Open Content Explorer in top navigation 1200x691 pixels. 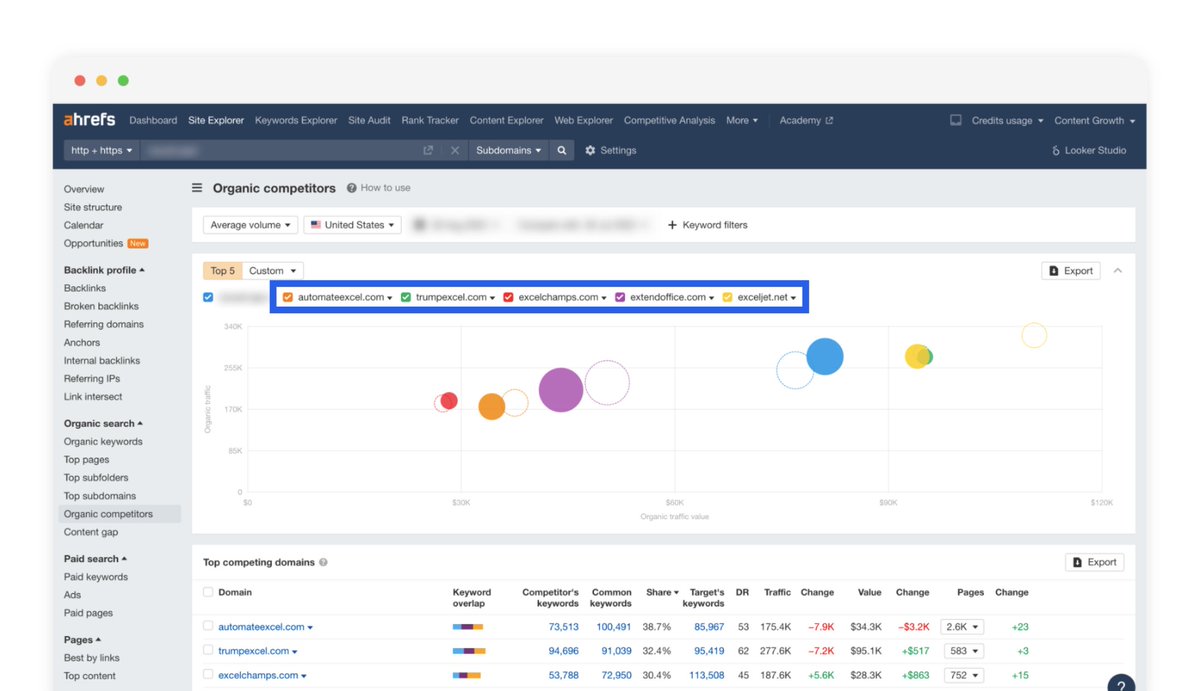(507, 120)
